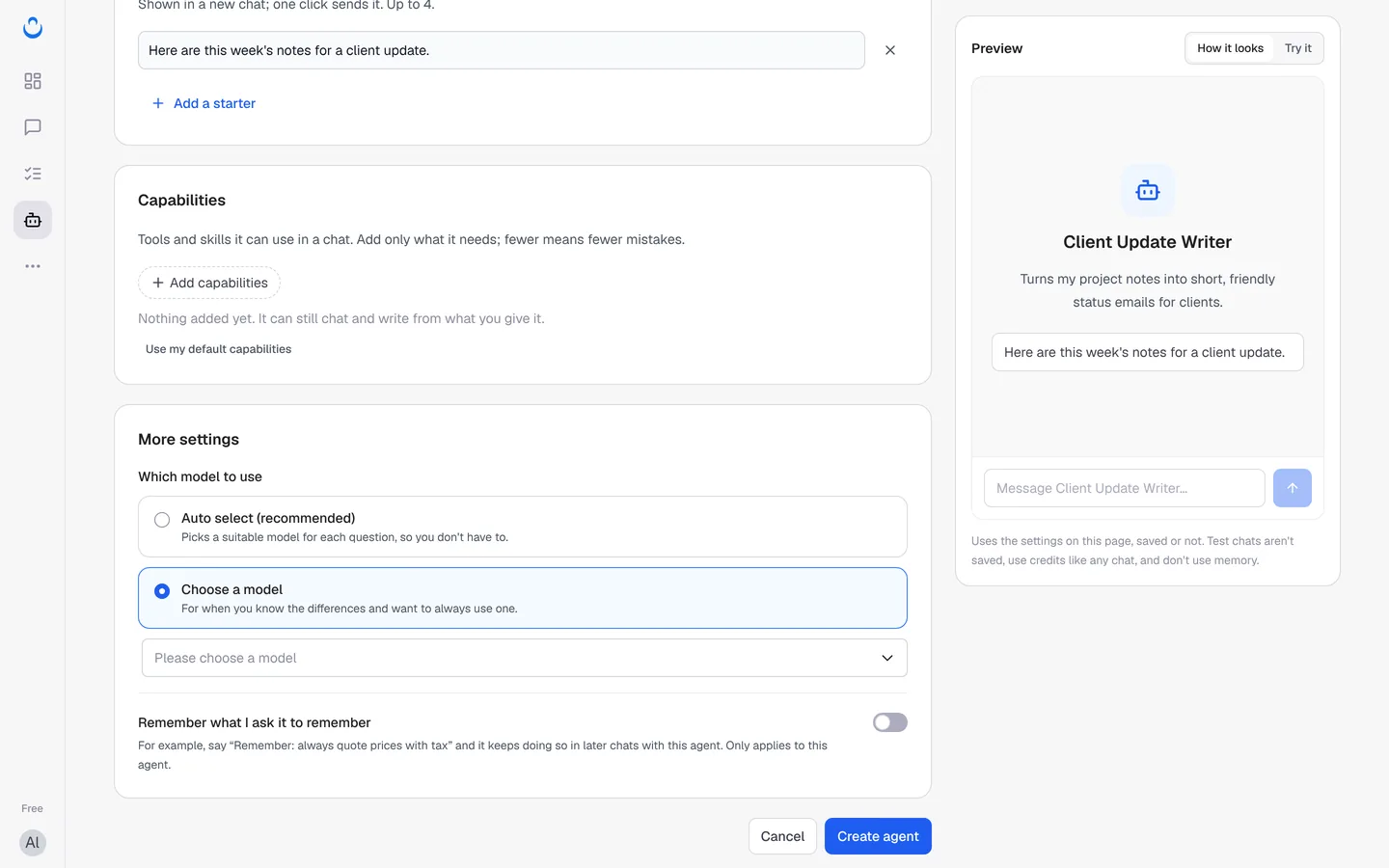Switch to the 'Try it' preview tab

tap(1298, 48)
